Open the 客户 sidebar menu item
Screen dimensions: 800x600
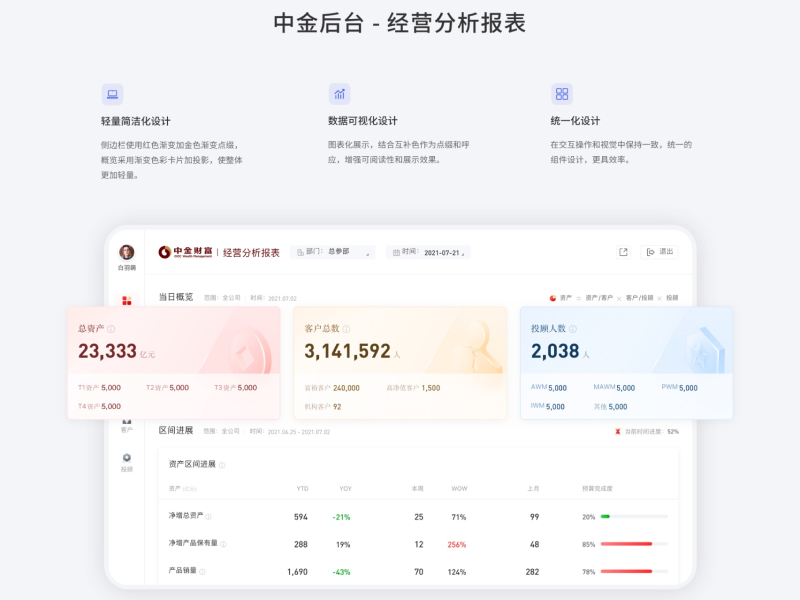pos(126,425)
